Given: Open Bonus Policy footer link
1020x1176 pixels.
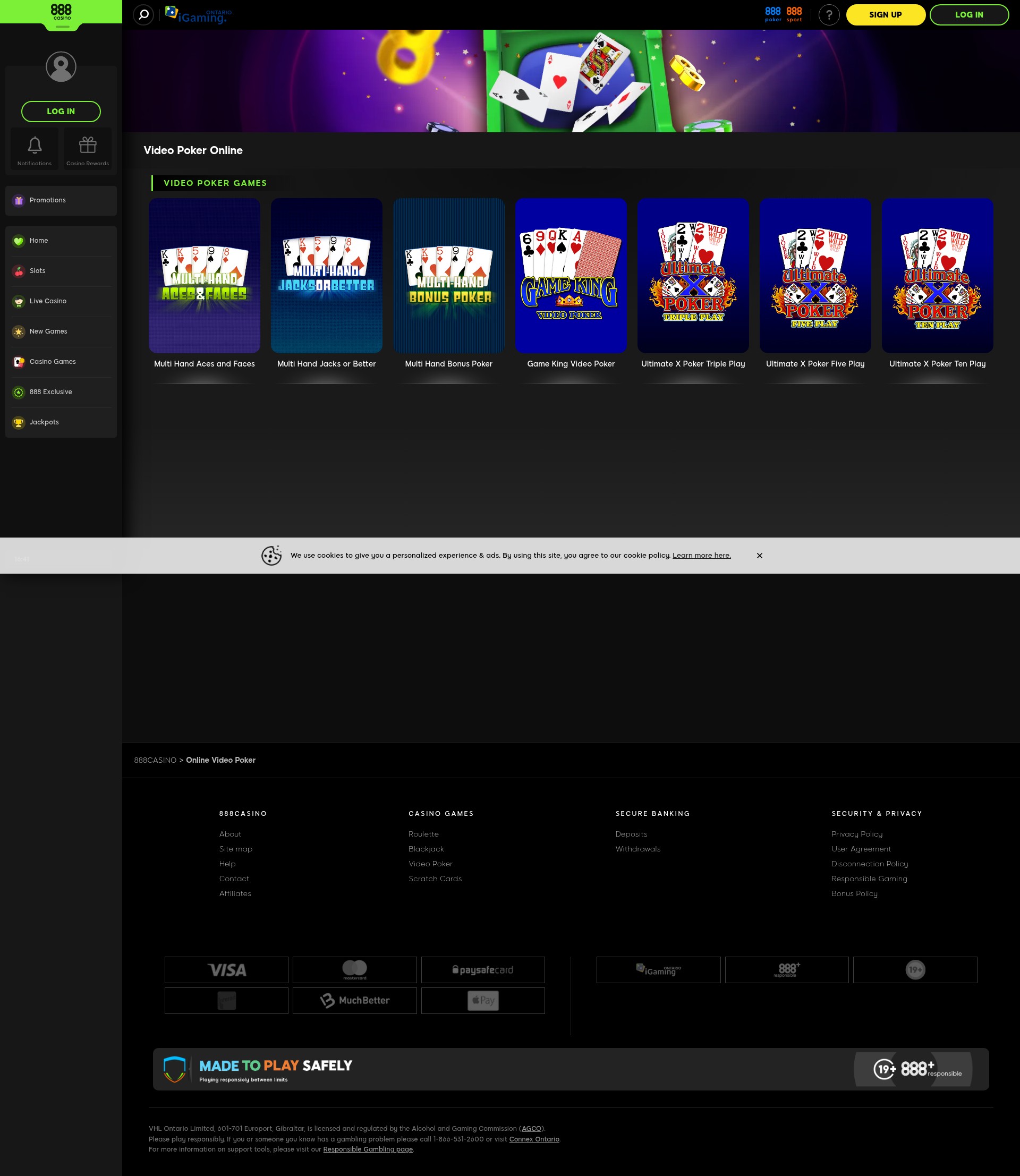Looking at the screenshot, I should 854,893.
